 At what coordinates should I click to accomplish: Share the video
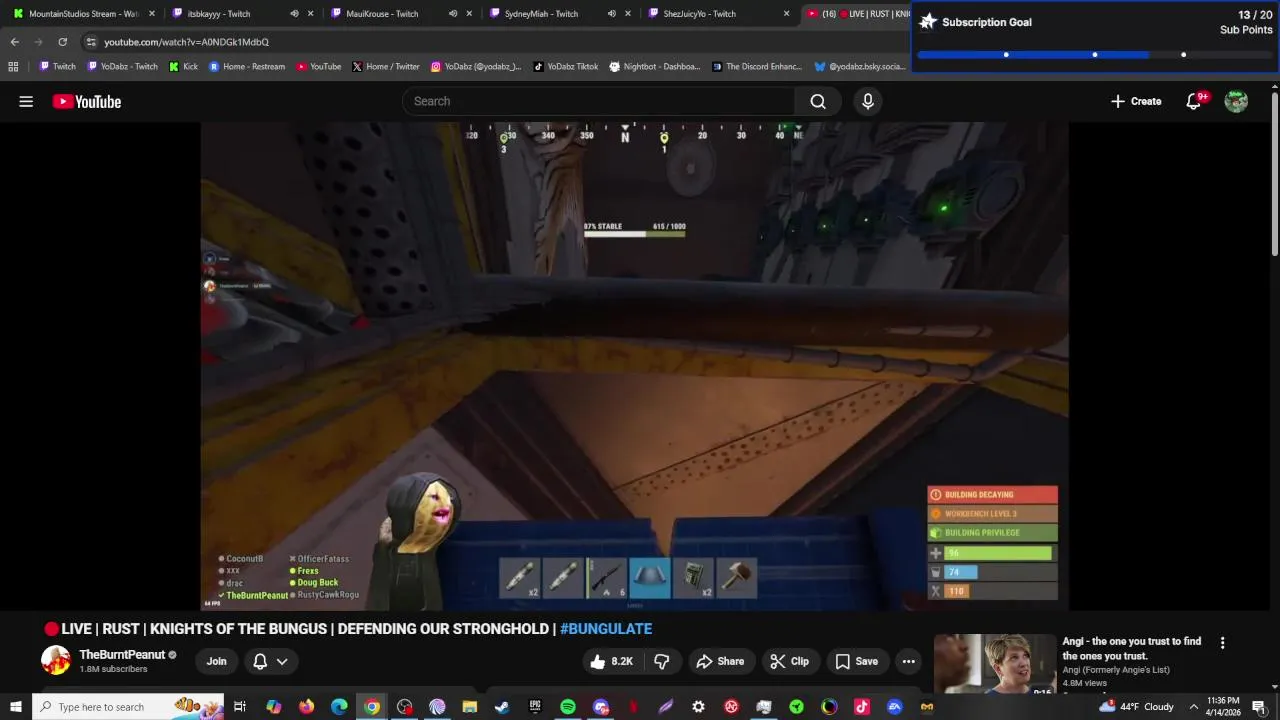[720, 661]
